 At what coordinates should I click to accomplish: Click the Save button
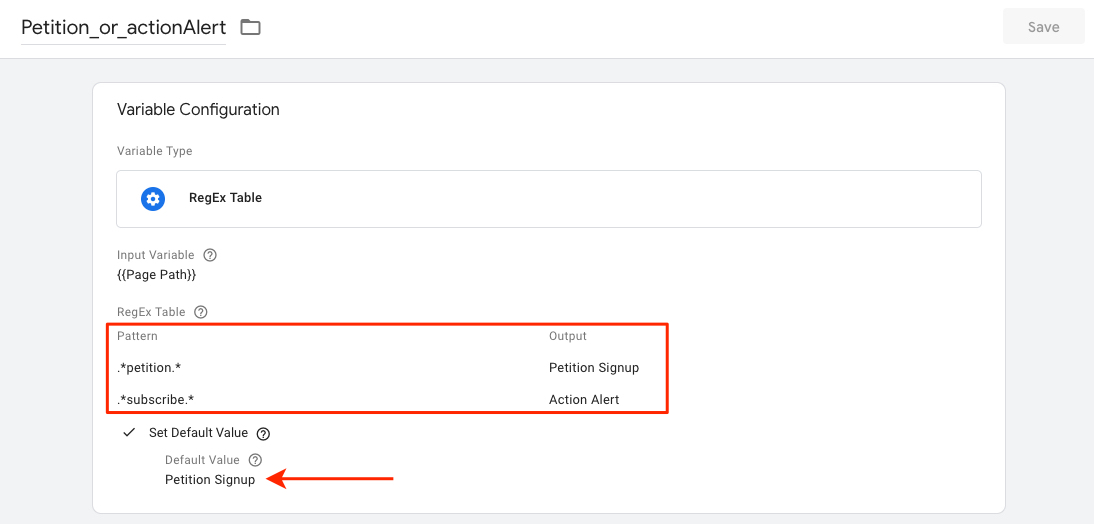coord(1044,27)
